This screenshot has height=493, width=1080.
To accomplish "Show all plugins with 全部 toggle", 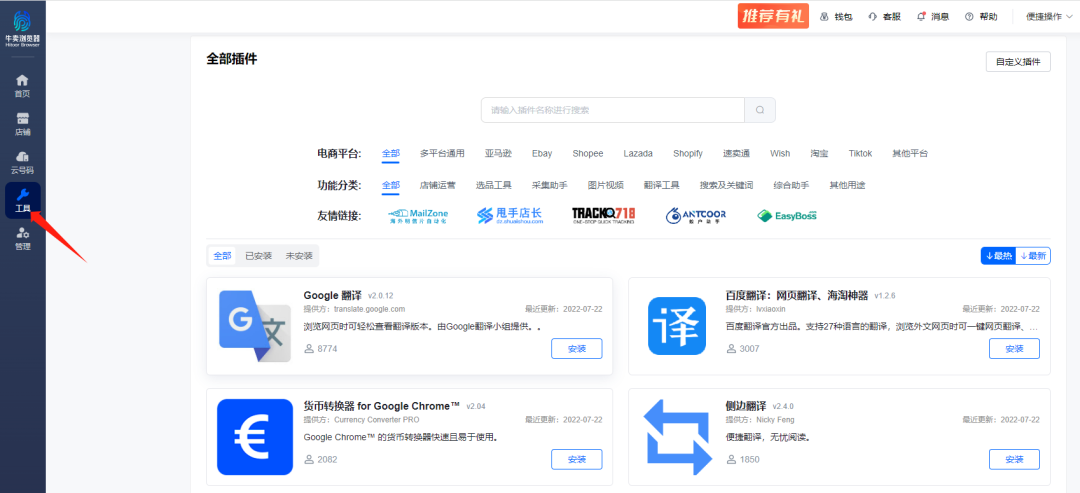I will coord(222,256).
